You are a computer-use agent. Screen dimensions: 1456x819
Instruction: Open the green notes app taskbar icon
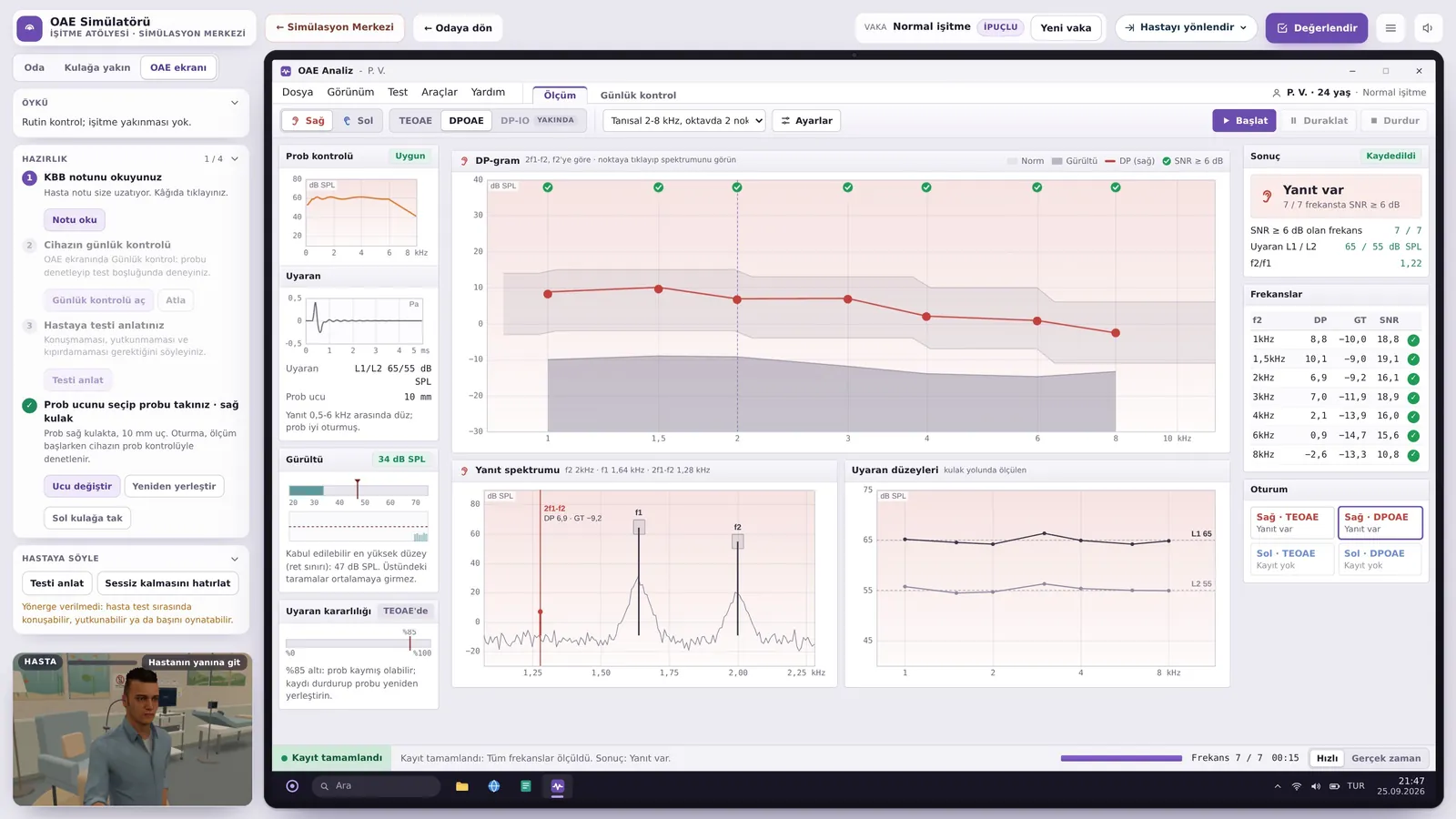tap(526, 786)
